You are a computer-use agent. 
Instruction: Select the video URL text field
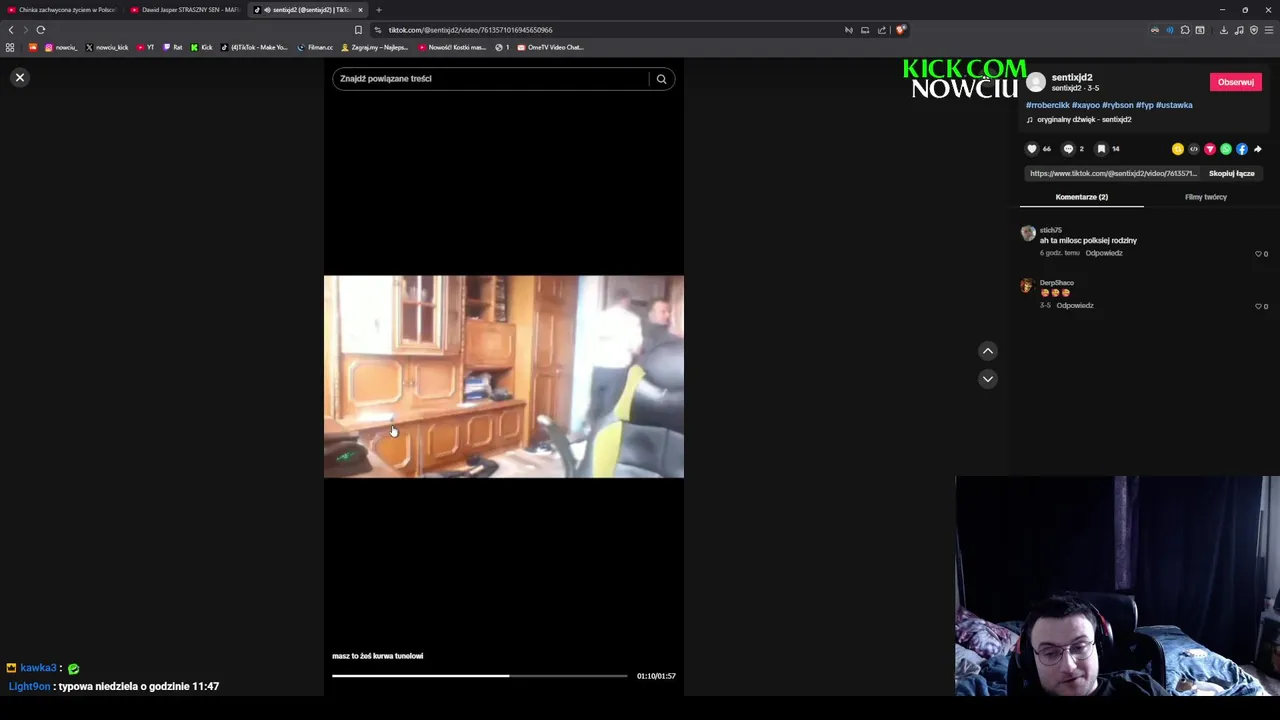point(1113,173)
